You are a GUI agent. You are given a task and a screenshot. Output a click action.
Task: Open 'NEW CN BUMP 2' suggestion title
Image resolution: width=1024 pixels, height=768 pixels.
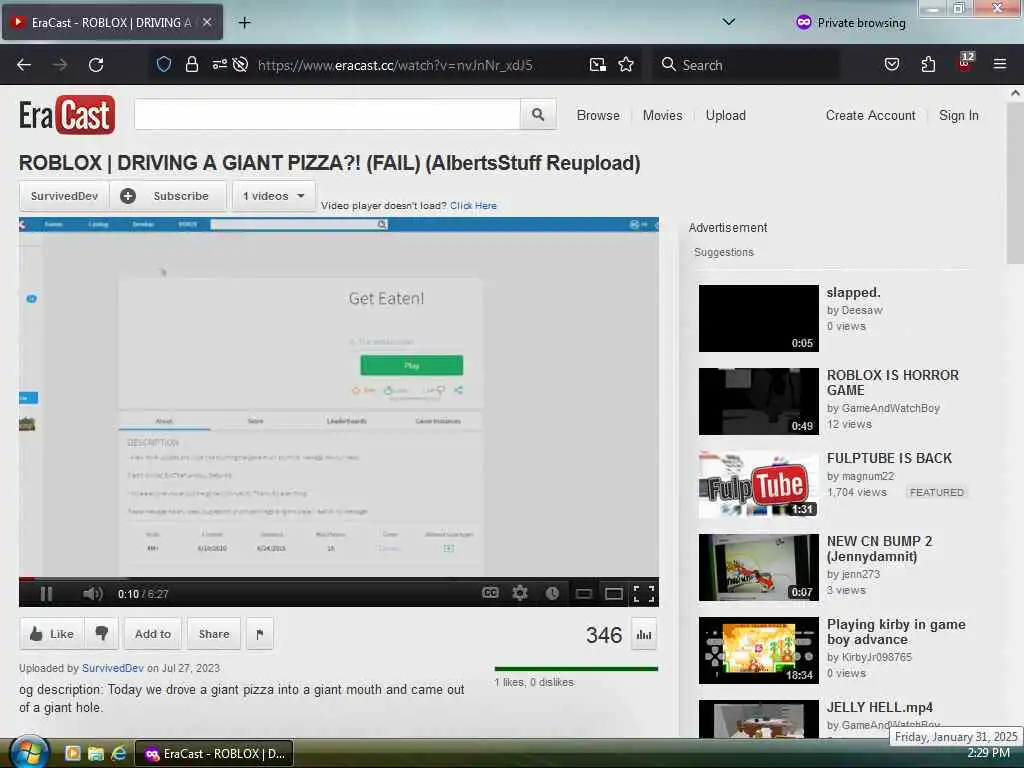879,549
